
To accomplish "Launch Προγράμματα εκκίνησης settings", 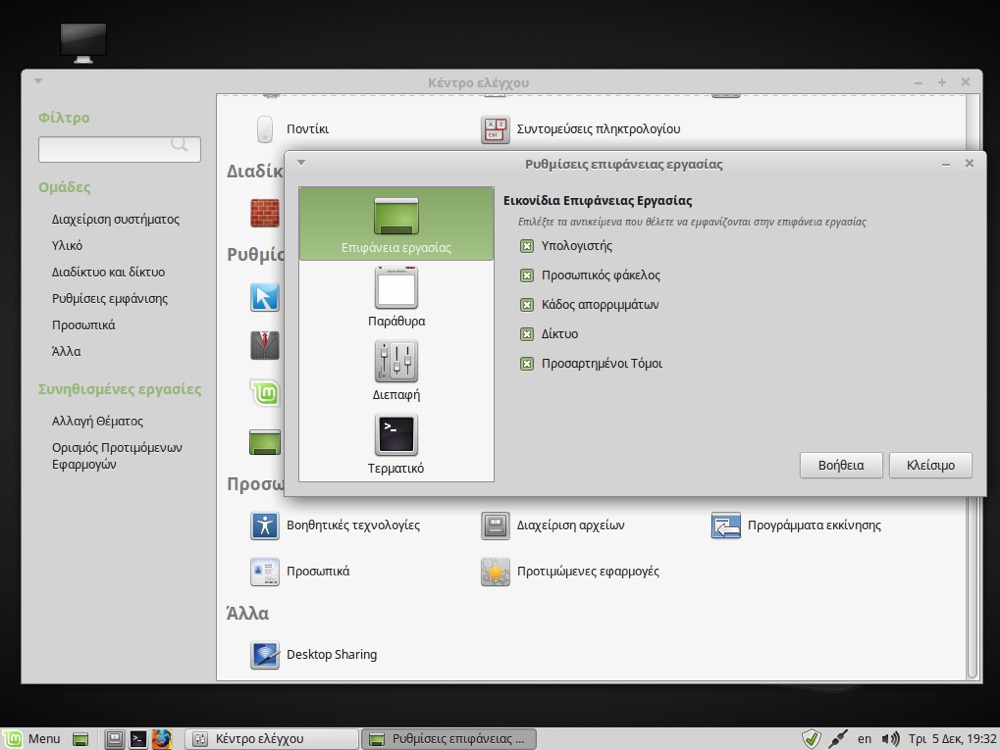I will tap(726, 525).
